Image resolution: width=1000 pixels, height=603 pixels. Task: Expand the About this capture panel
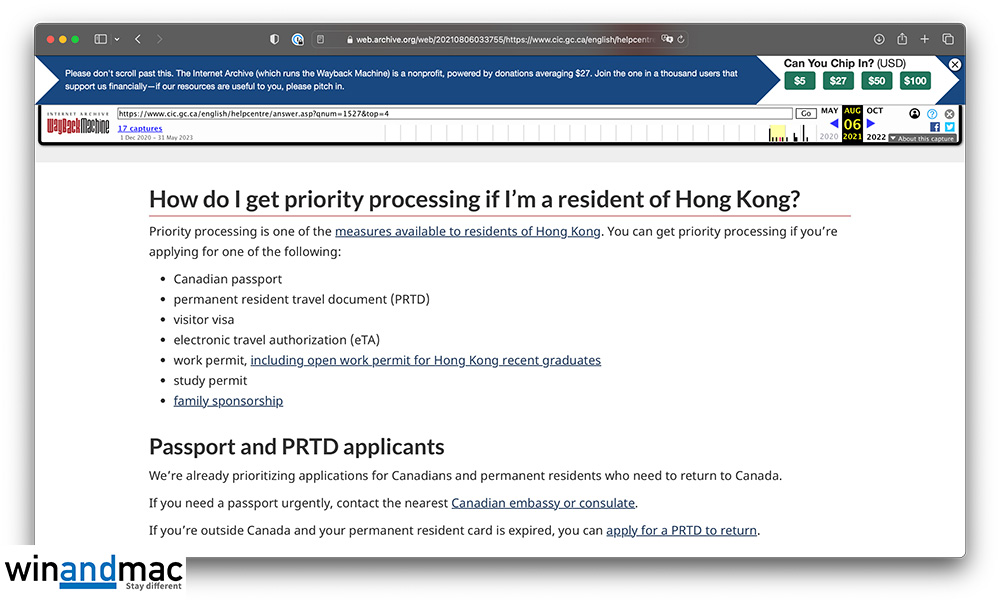(921, 139)
